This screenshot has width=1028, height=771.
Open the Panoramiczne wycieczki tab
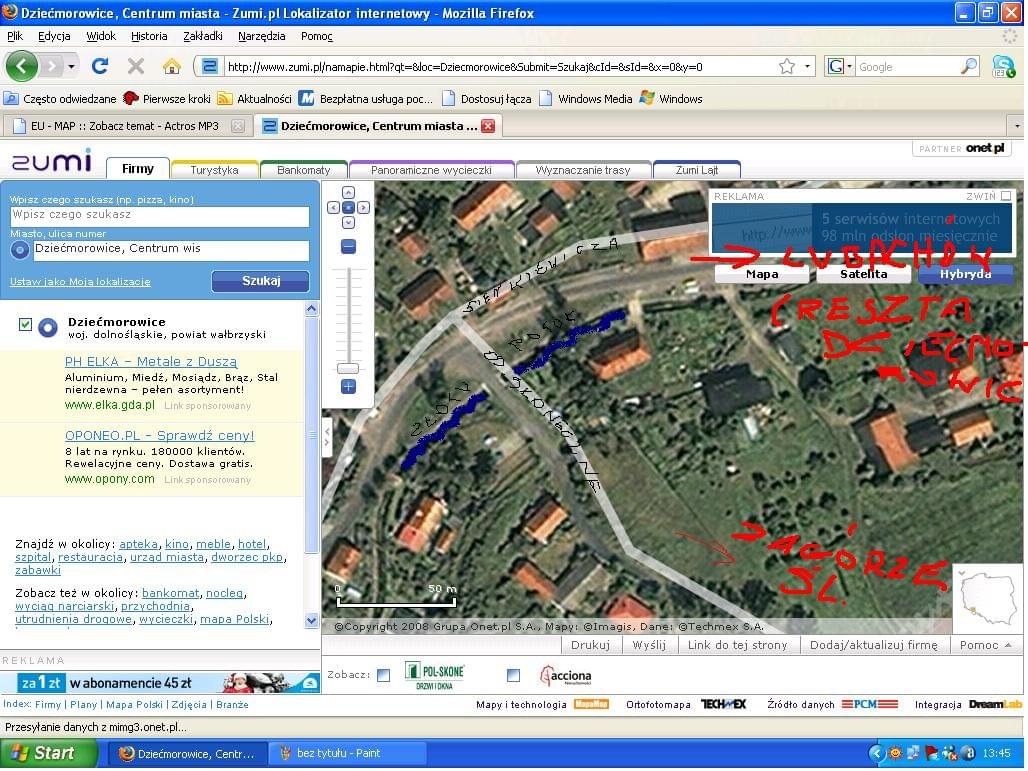pos(431,170)
